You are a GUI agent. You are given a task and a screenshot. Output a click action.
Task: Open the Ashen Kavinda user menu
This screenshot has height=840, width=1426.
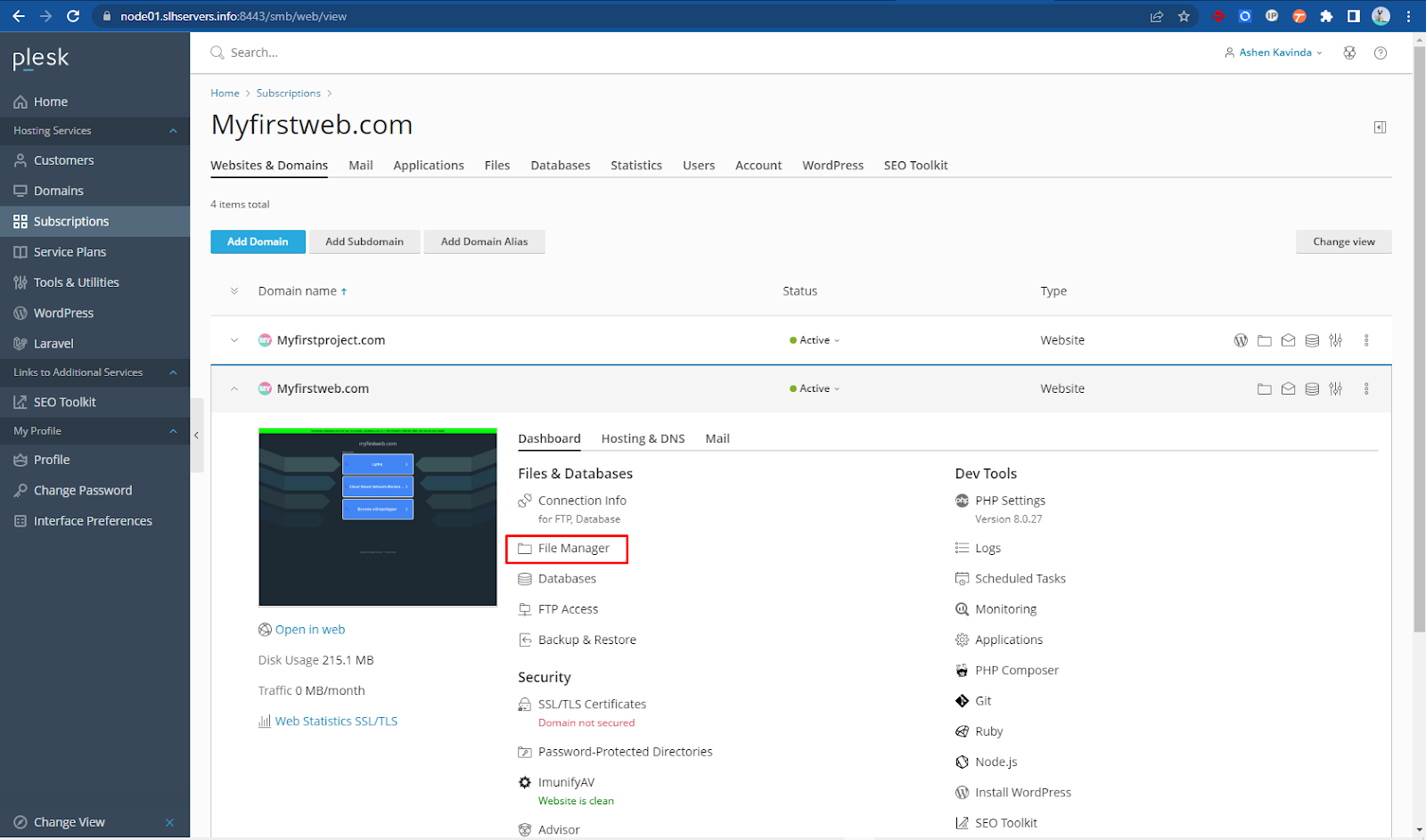[1274, 53]
